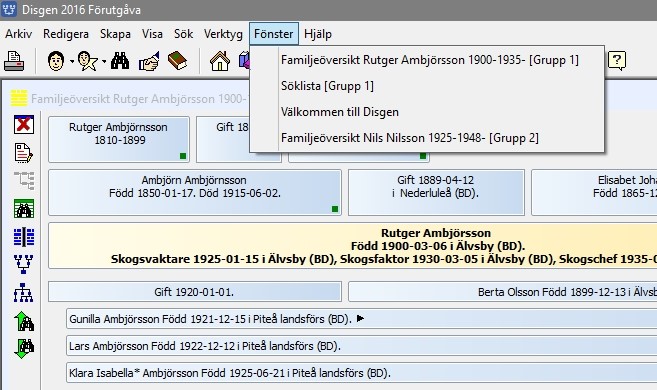
Task: Select child Gunilla Ambjörsson row
Action: [361, 319]
